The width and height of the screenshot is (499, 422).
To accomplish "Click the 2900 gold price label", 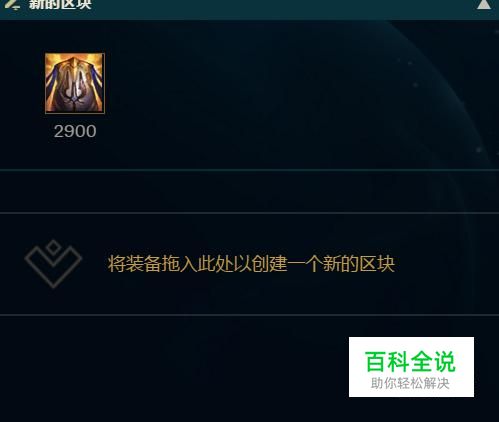I will coord(75,131).
